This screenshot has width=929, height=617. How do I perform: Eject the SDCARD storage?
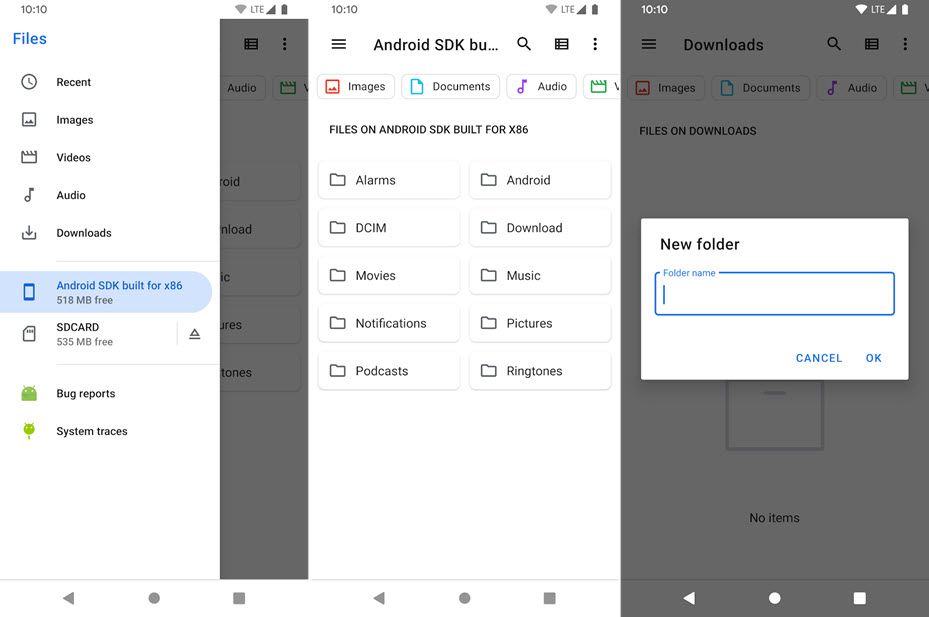pyautogui.click(x=194, y=333)
